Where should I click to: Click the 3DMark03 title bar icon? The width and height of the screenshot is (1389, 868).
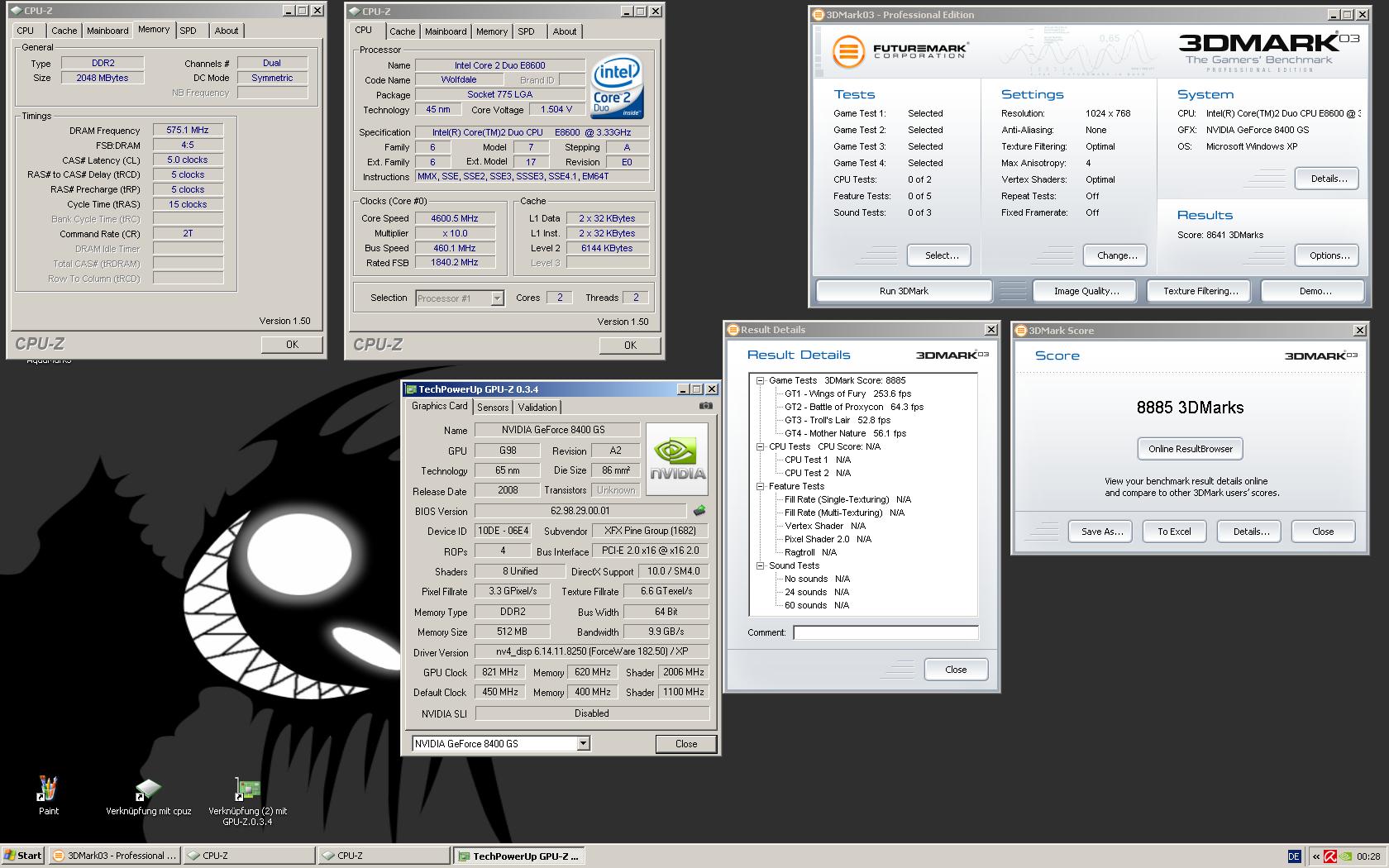[818, 15]
